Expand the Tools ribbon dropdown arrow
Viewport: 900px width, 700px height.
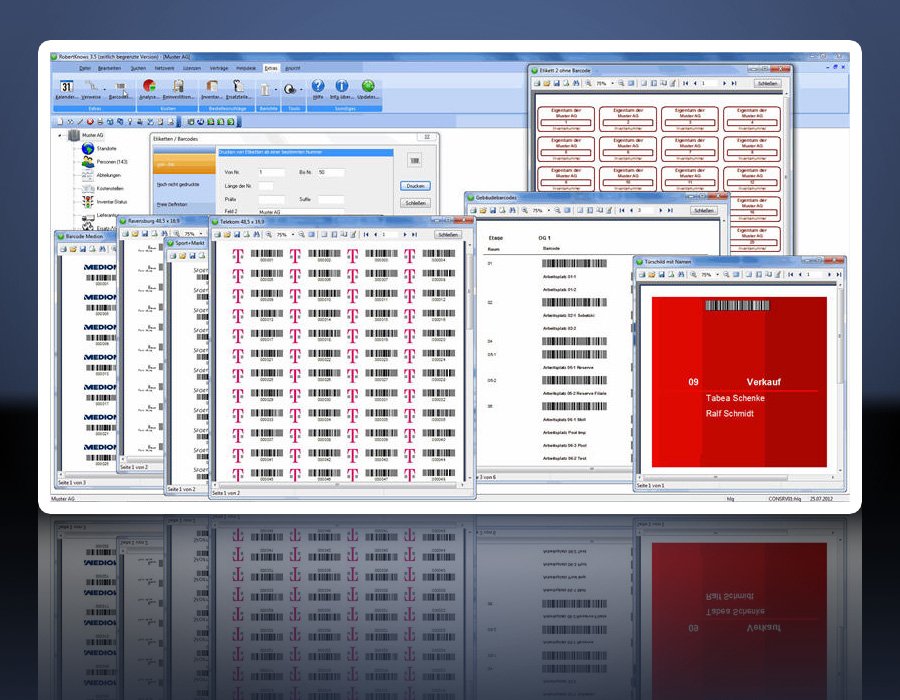click(301, 90)
